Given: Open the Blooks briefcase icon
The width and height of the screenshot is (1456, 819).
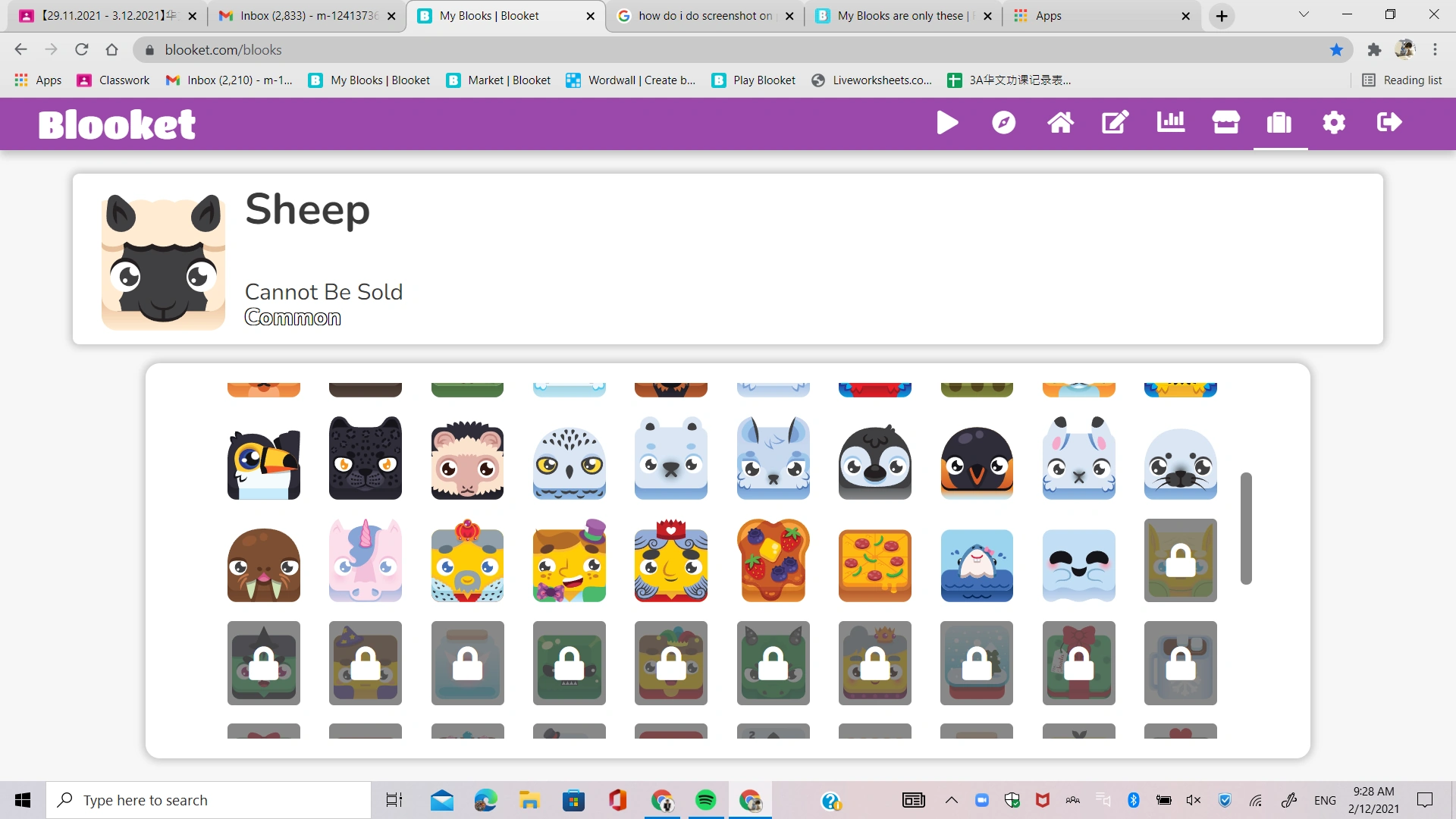Looking at the screenshot, I should [1279, 122].
